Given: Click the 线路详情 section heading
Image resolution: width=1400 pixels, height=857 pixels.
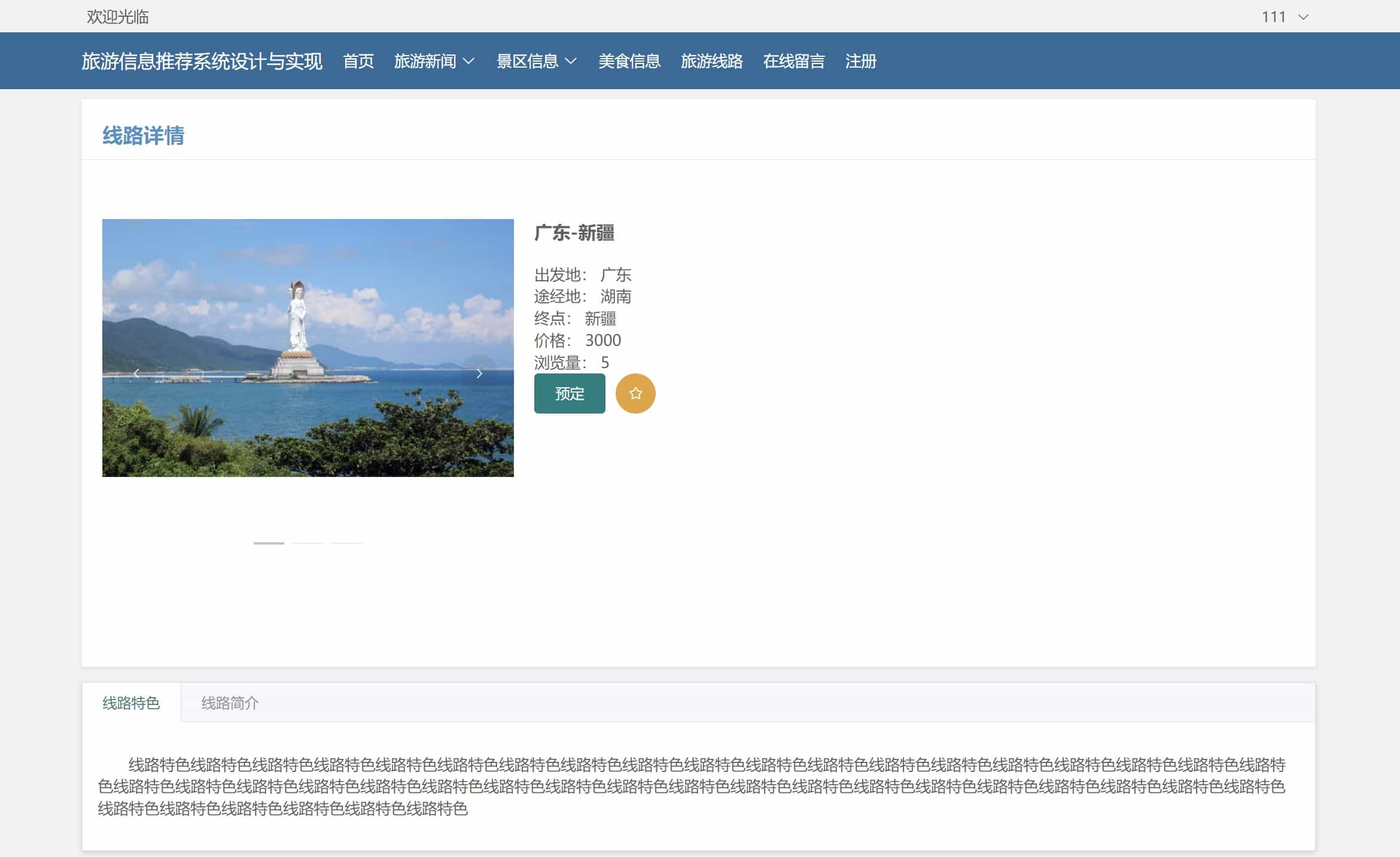Looking at the screenshot, I should [144, 136].
